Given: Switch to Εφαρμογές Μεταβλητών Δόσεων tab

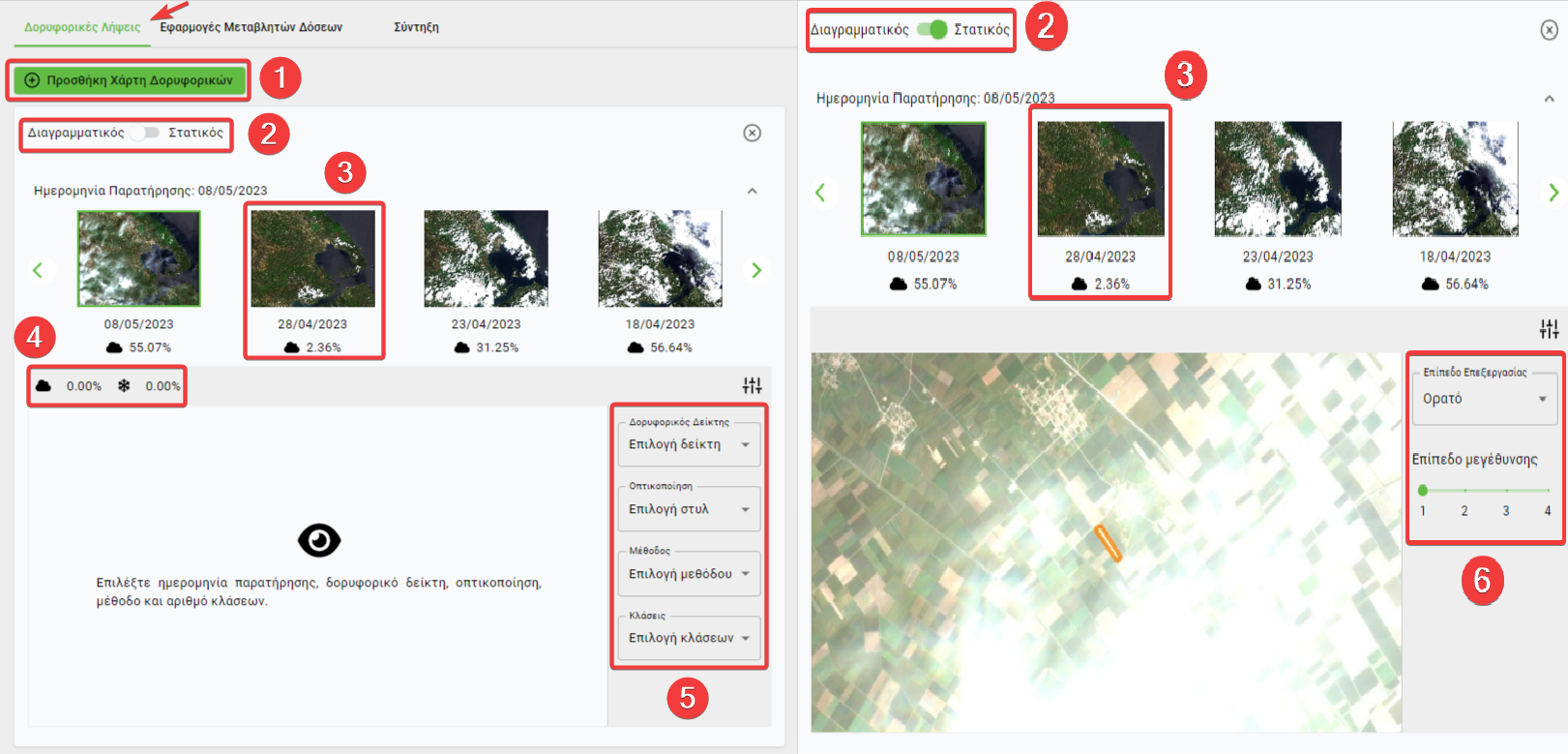Looking at the screenshot, I should pos(251,27).
